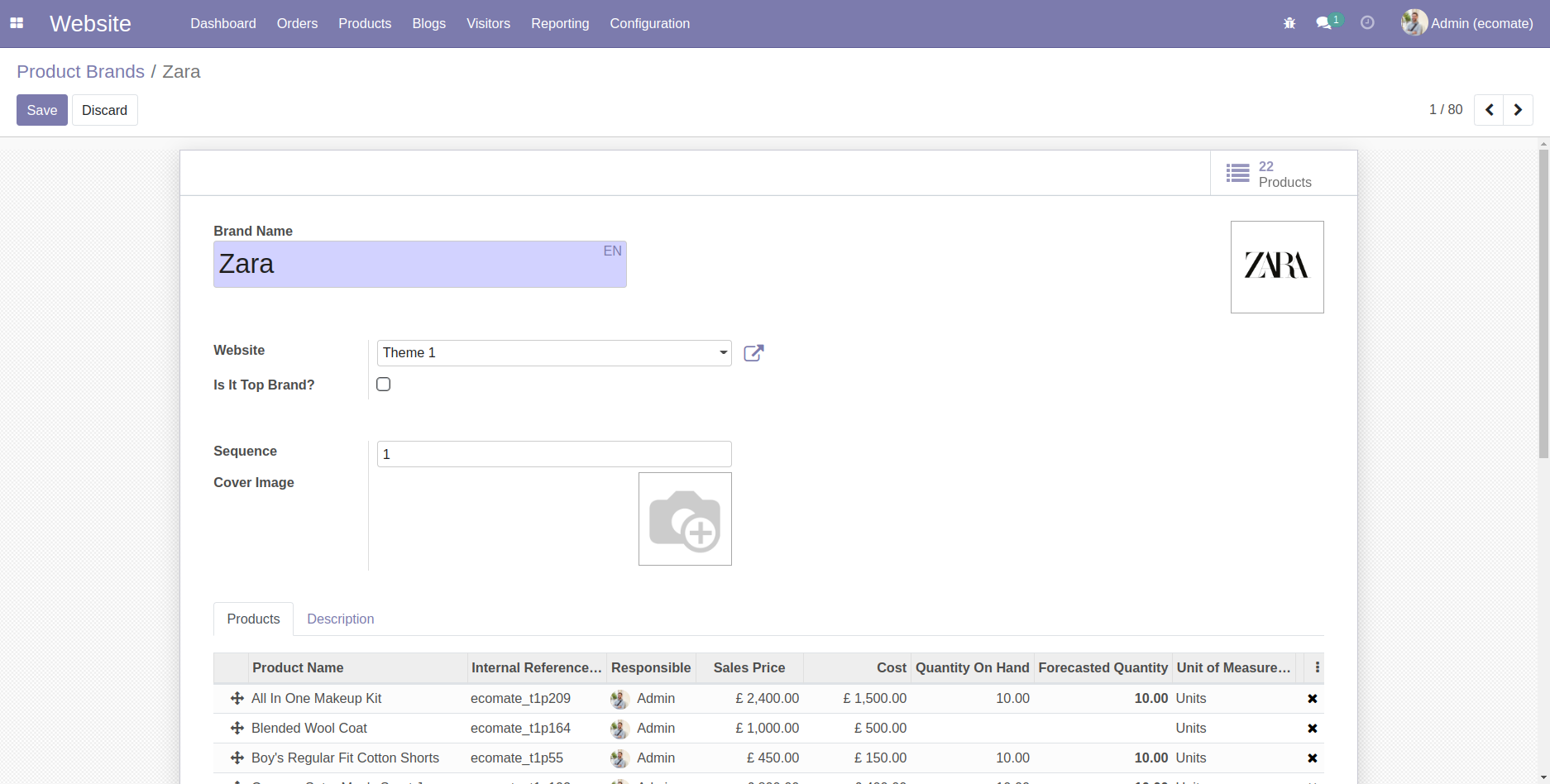Sort by Unit of Measure column header
Viewport: 1550px width, 784px height.
tap(1234, 668)
